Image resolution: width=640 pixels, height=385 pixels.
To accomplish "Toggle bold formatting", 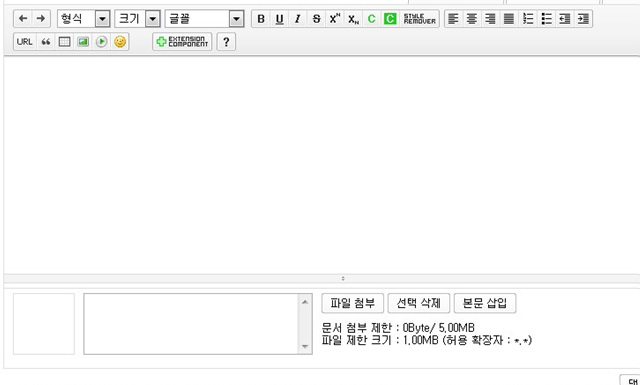I will coord(261,19).
